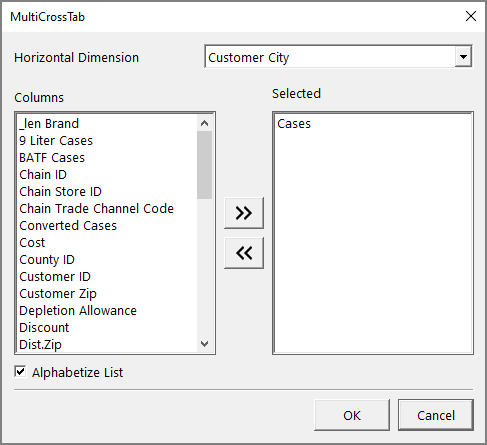
Task: Click the Columns list scroll-up arrow
Action: [205, 123]
